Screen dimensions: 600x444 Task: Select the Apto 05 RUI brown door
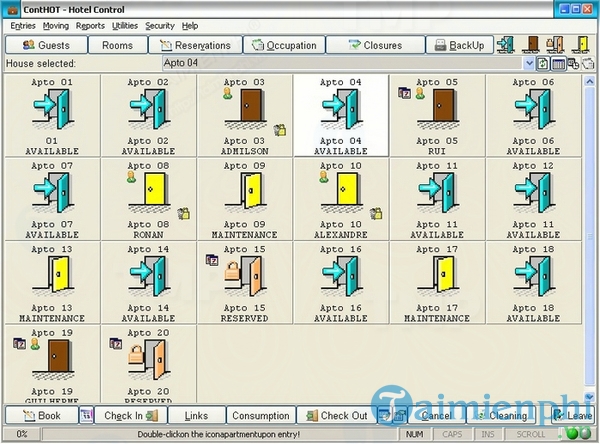click(x=439, y=109)
